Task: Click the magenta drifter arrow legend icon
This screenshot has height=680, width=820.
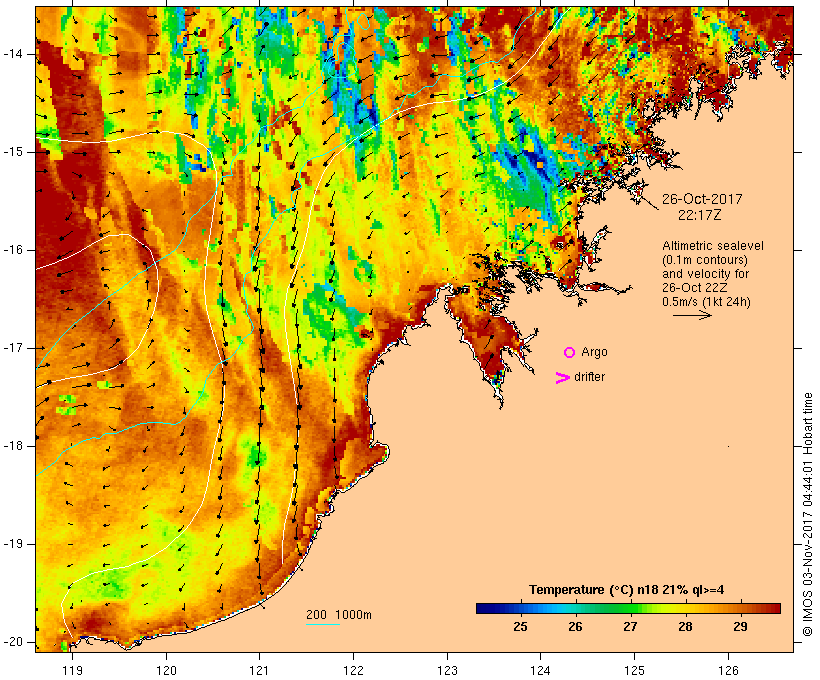Action: pos(563,378)
